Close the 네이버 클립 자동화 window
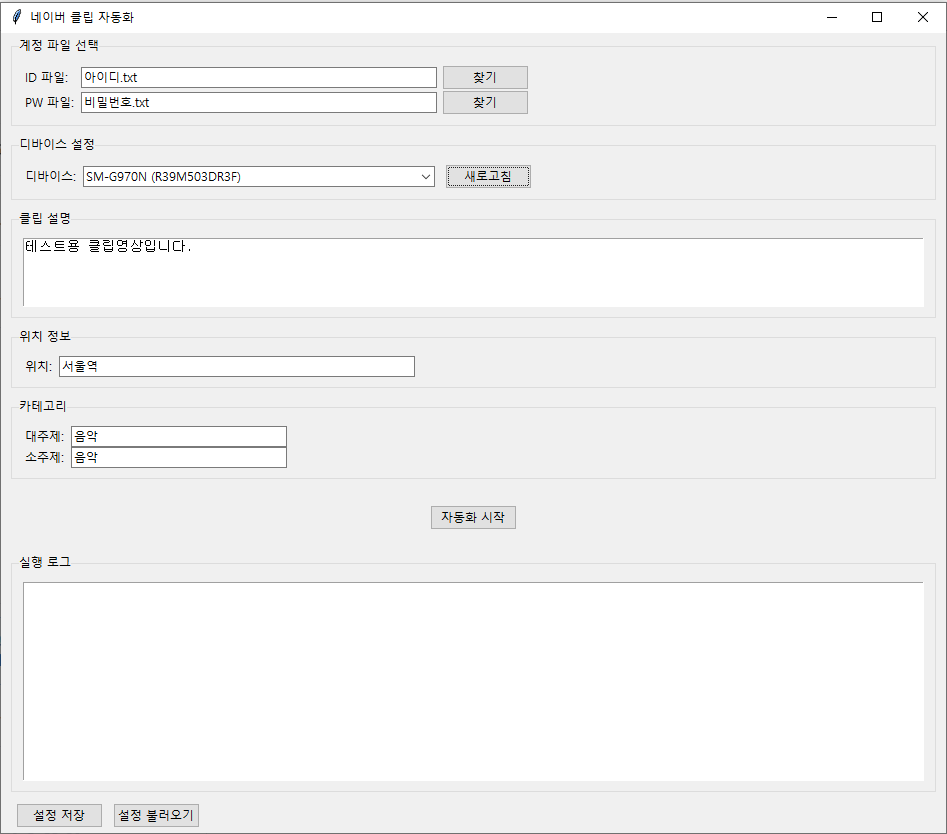The image size is (947, 834). coord(923,17)
